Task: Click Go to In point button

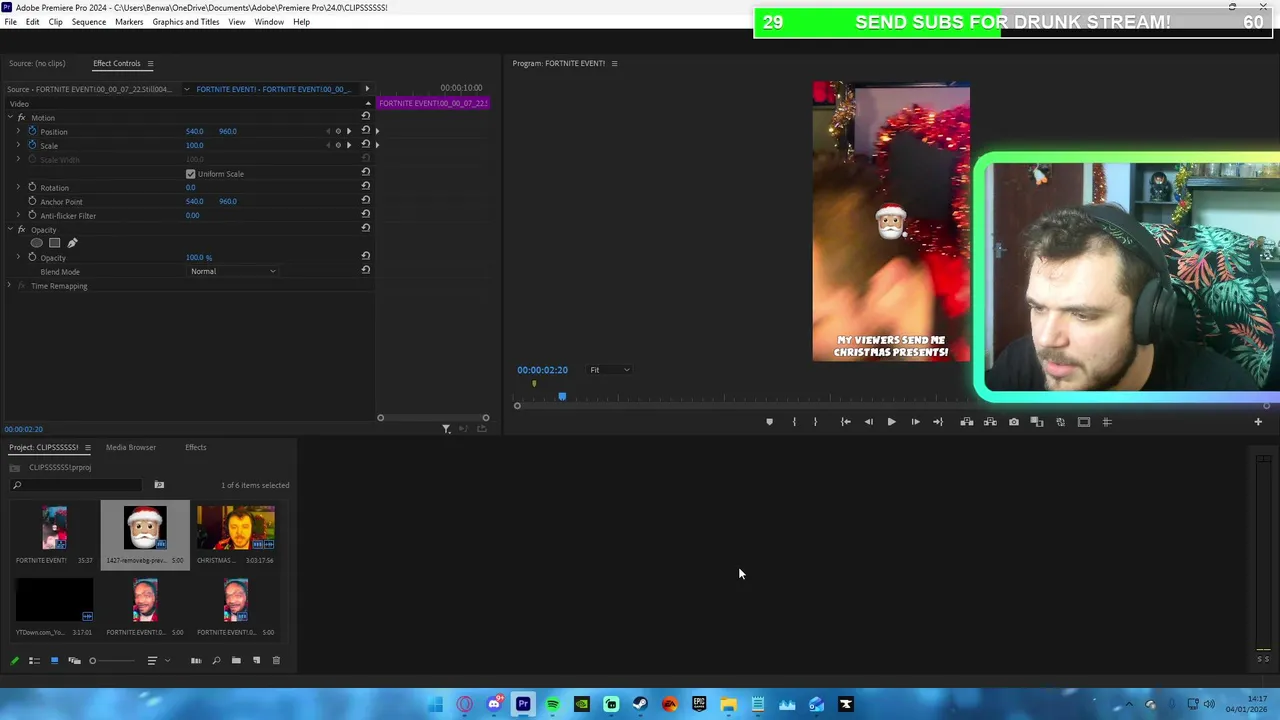Action: click(x=845, y=422)
